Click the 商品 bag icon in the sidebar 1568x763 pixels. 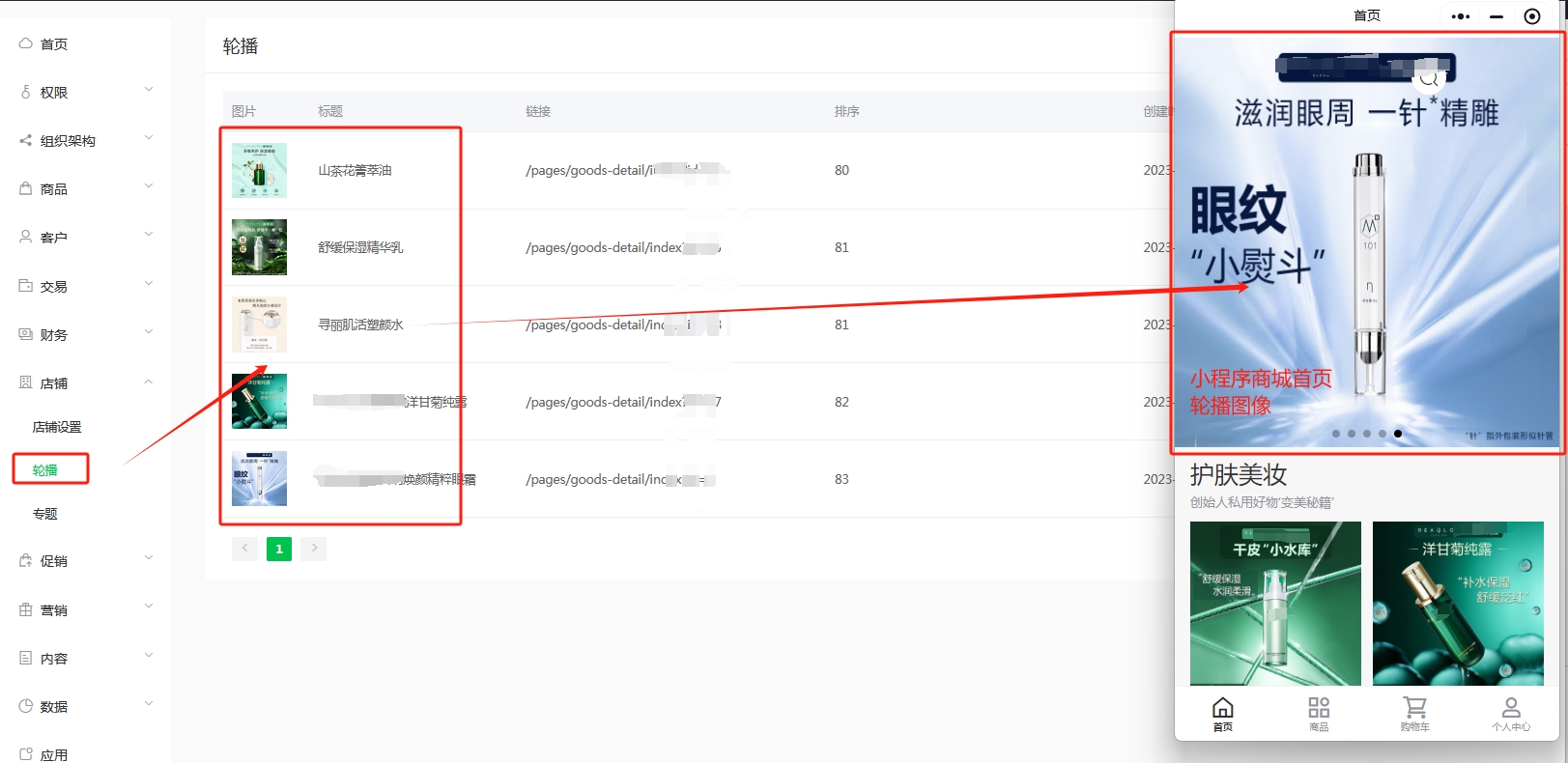tap(26, 188)
